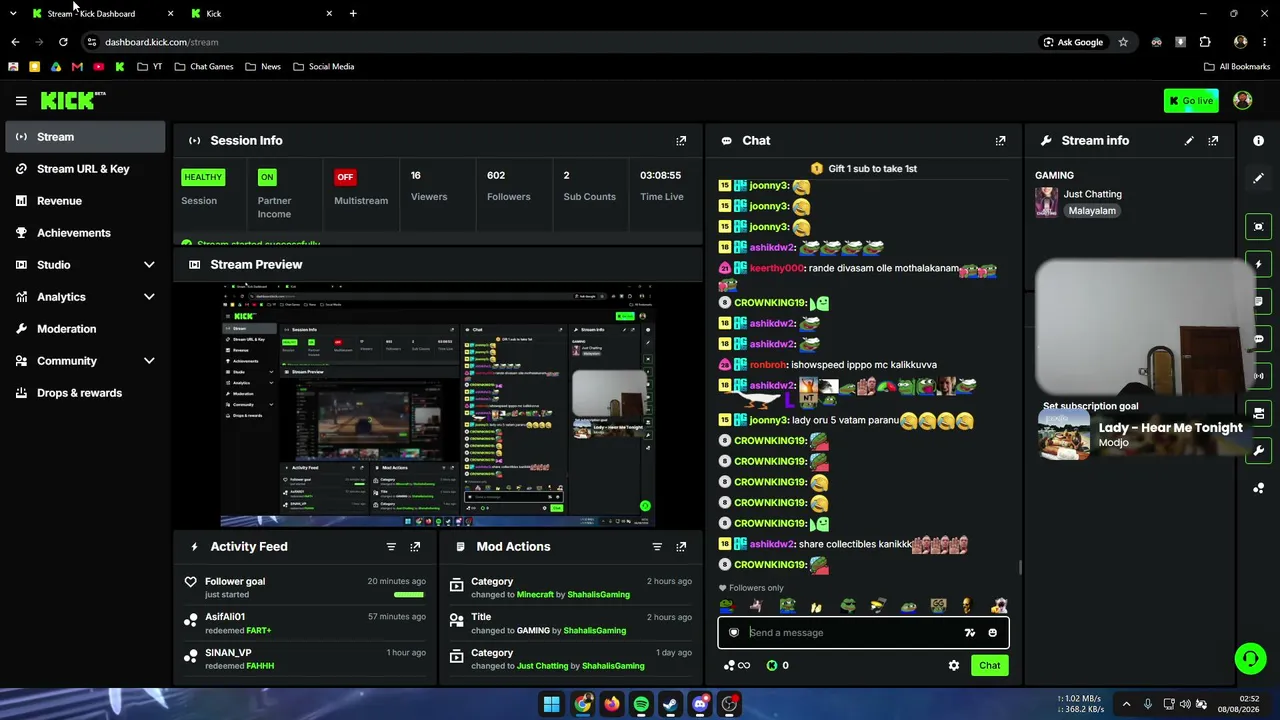This screenshot has height=720, width=1280.
Task: Click the chat identity badge icon
Action: tap(733, 633)
